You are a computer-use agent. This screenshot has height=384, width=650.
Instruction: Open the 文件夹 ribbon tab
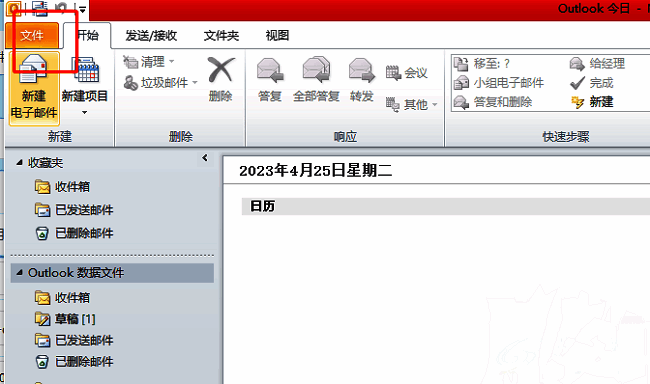click(221, 36)
